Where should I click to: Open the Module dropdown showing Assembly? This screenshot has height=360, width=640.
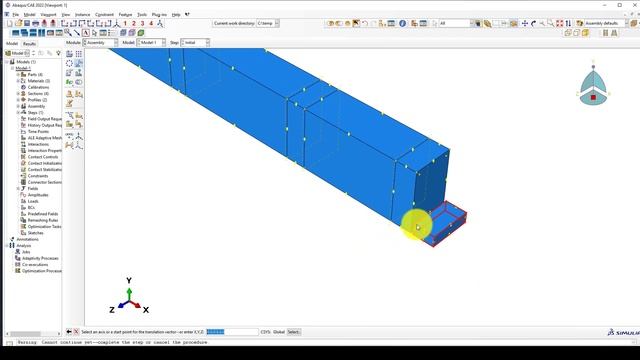click(100, 42)
